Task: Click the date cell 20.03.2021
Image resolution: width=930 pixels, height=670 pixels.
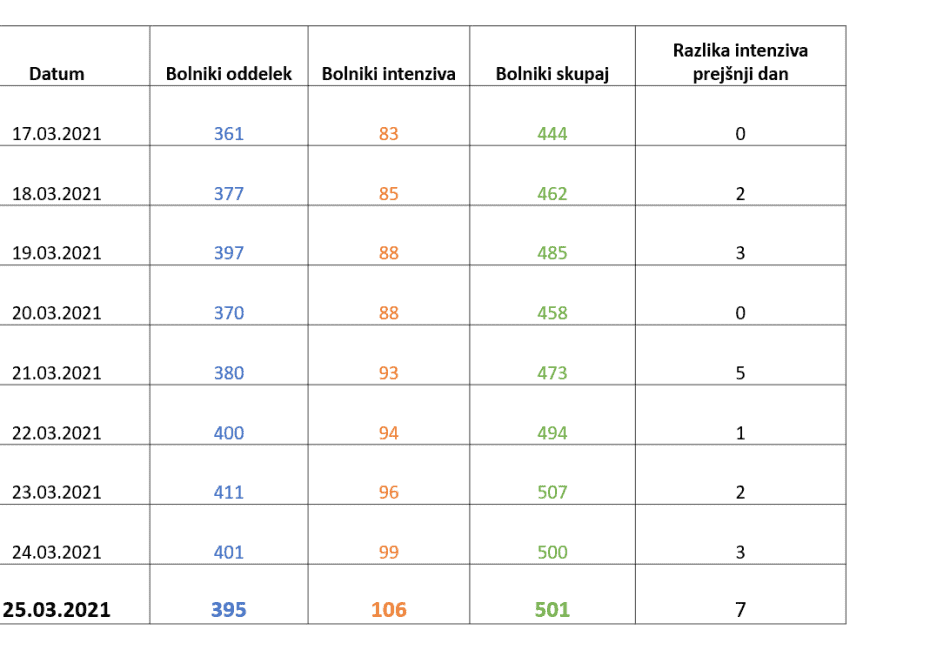Action: pyautogui.click(x=57, y=313)
